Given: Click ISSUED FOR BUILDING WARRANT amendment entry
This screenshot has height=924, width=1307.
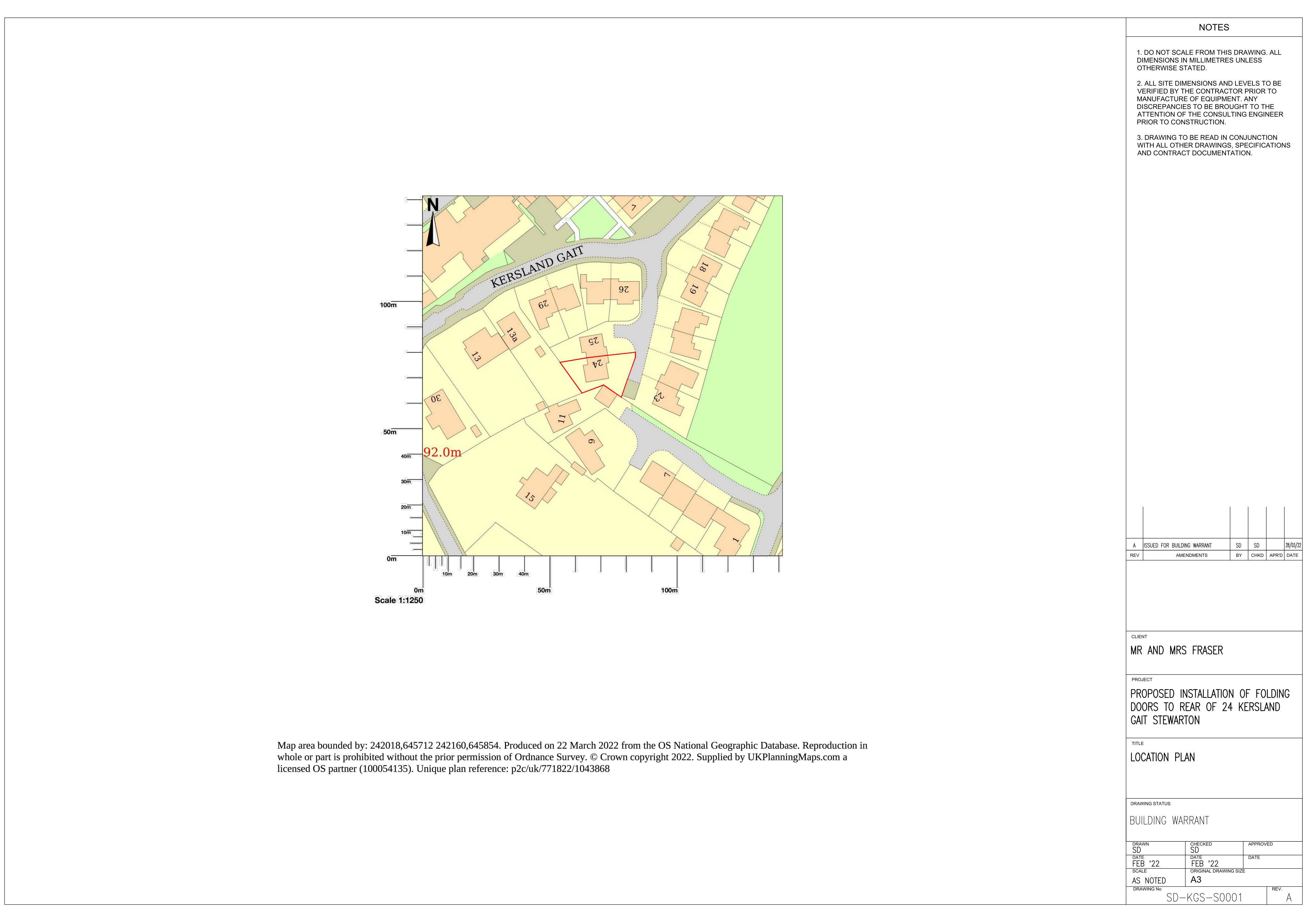Looking at the screenshot, I should pos(1177,545).
